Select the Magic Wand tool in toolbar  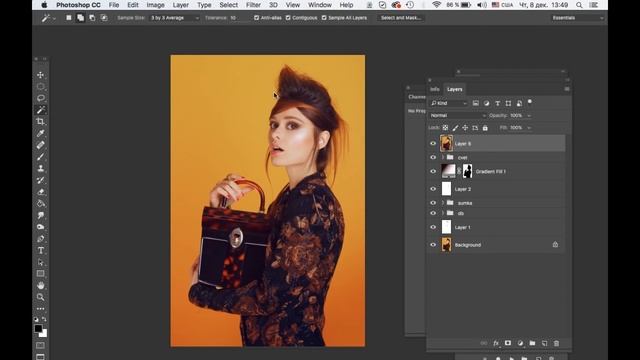(x=40, y=110)
